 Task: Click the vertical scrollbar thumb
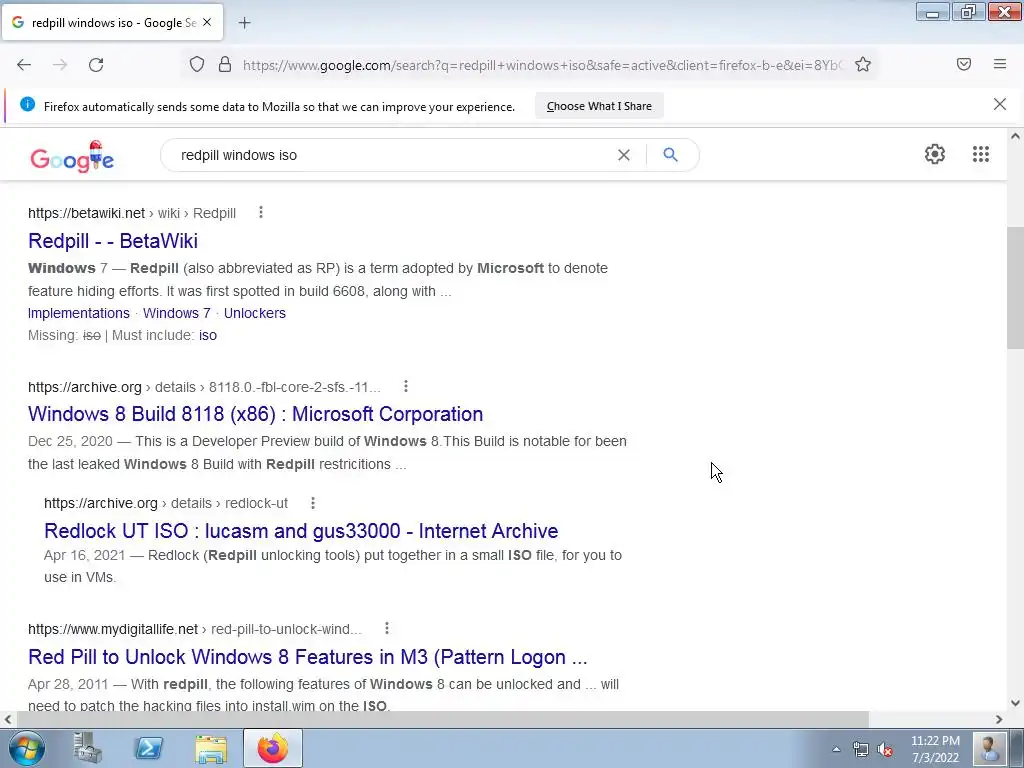[1015, 289]
